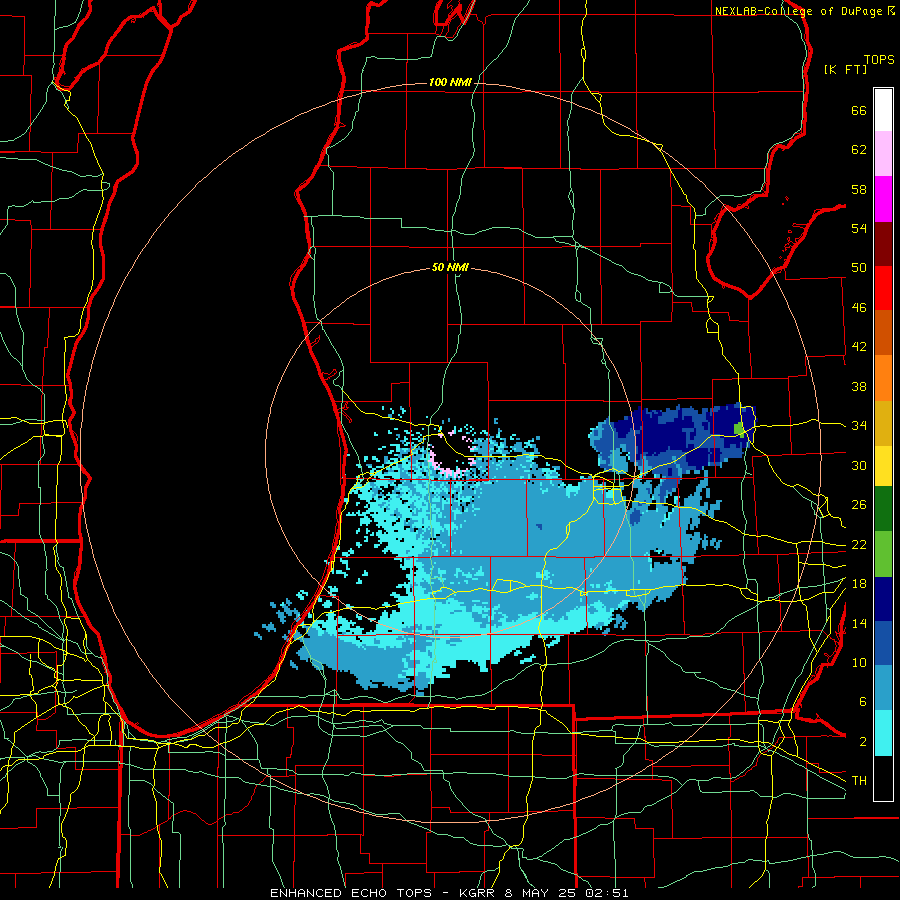Click legend value 14
The height and width of the screenshot is (900, 900).
click(859, 623)
